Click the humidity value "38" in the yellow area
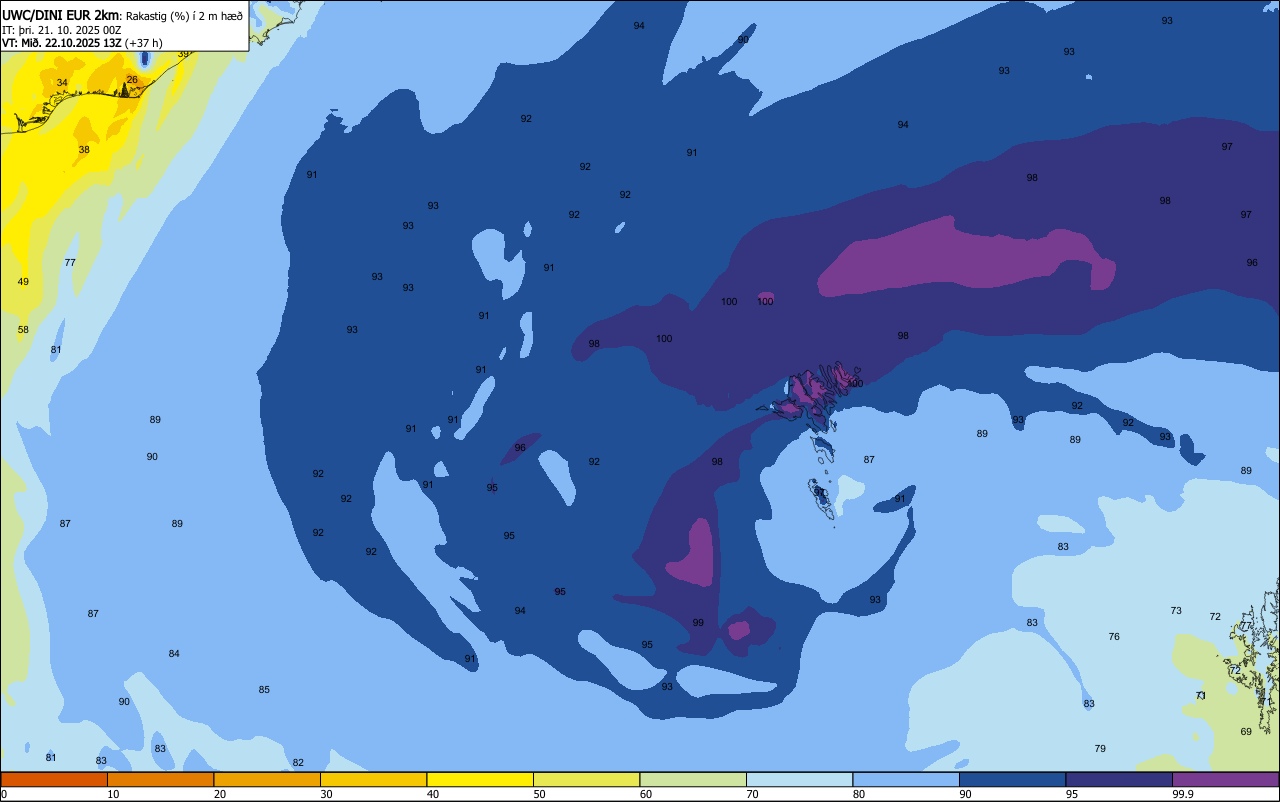The width and height of the screenshot is (1280, 802). pyautogui.click(x=84, y=150)
